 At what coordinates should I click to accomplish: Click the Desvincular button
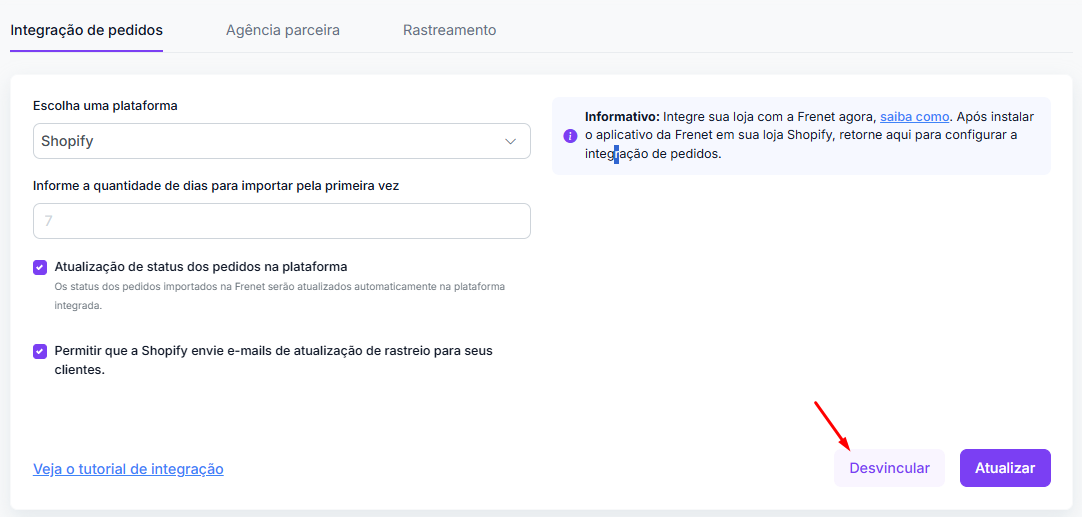(889, 468)
